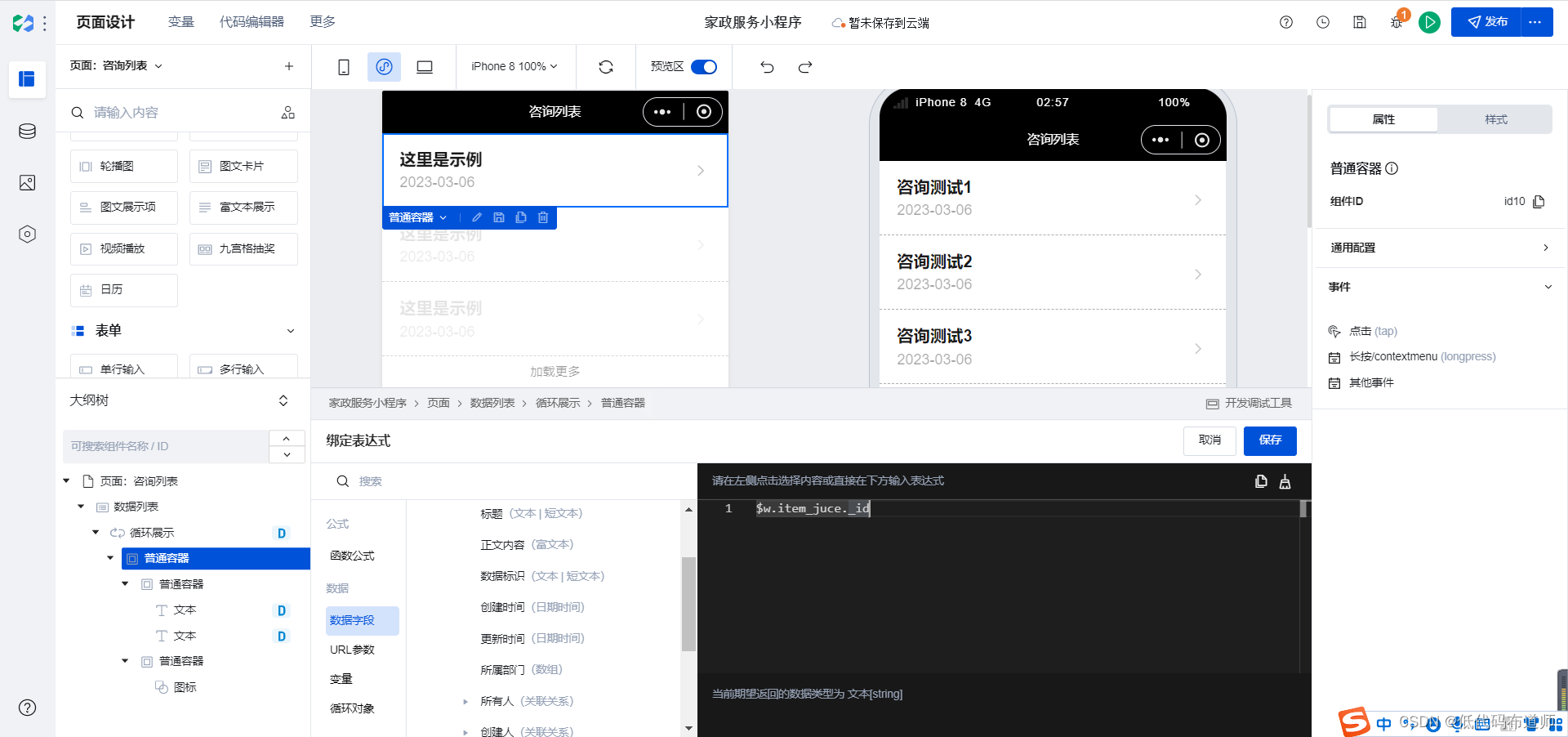The height and width of the screenshot is (737, 1568).
Task: Open the app settings hexagon icon
Action: click(x=27, y=234)
